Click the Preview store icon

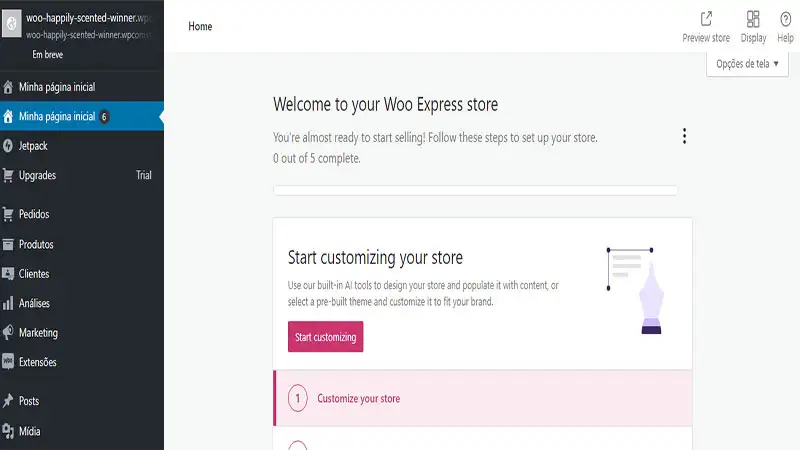pyautogui.click(x=706, y=19)
